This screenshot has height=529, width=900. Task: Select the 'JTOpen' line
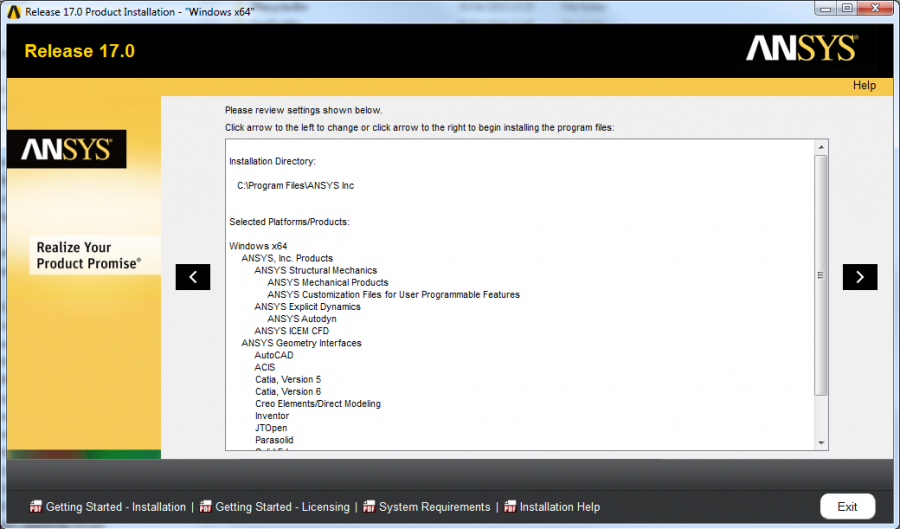pos(271,428)
